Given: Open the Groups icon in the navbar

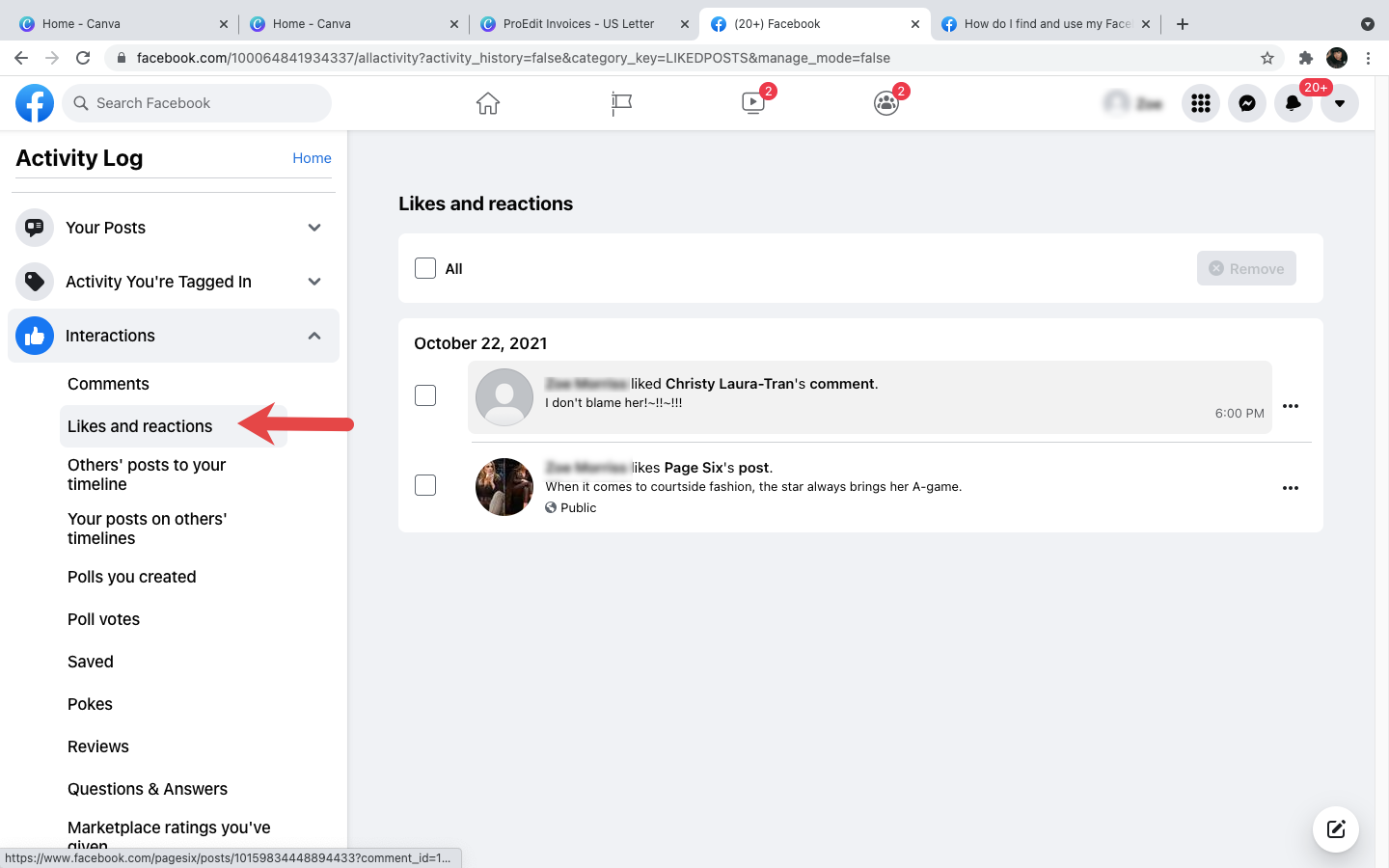Looking at the screenshot, I should (x=885, y=102).
